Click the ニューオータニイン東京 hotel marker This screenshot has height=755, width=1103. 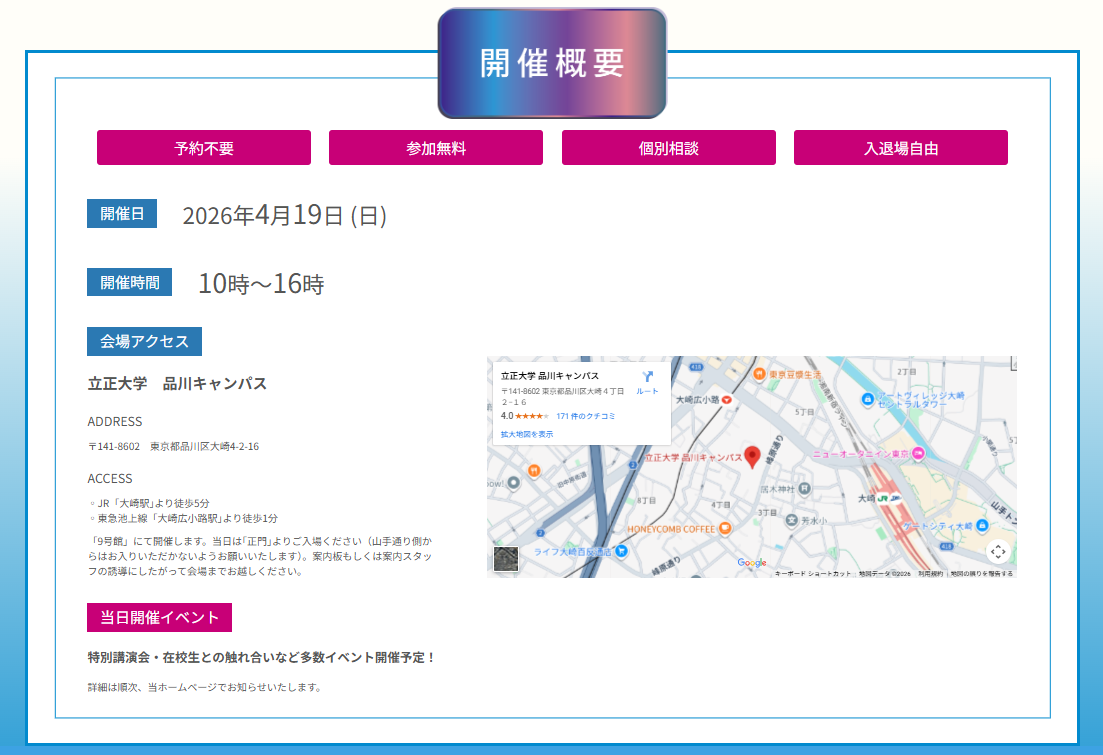(918, 453)
